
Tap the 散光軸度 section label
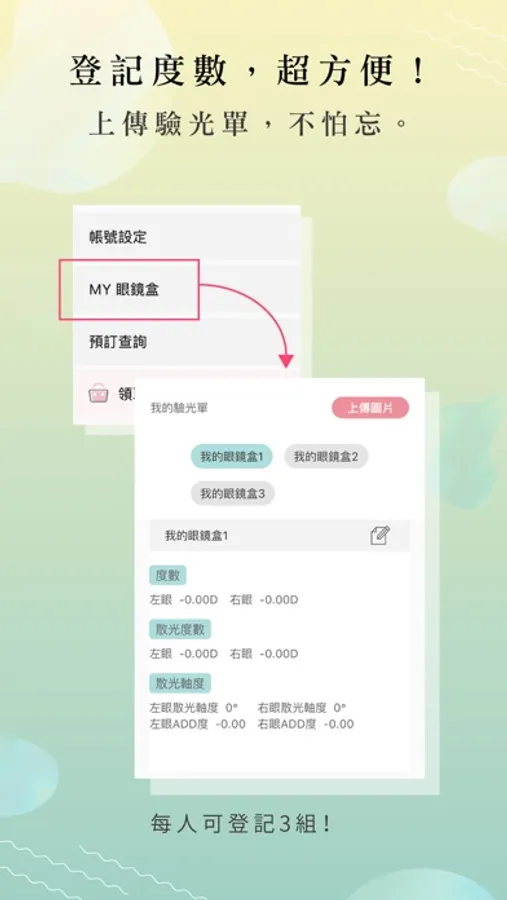click(180, 683)
